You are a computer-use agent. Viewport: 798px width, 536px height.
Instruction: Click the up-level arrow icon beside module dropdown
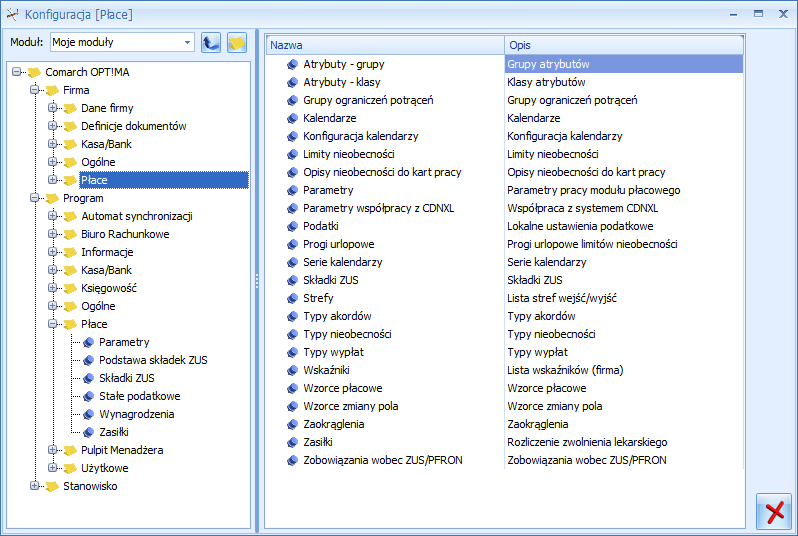(211, 42)
